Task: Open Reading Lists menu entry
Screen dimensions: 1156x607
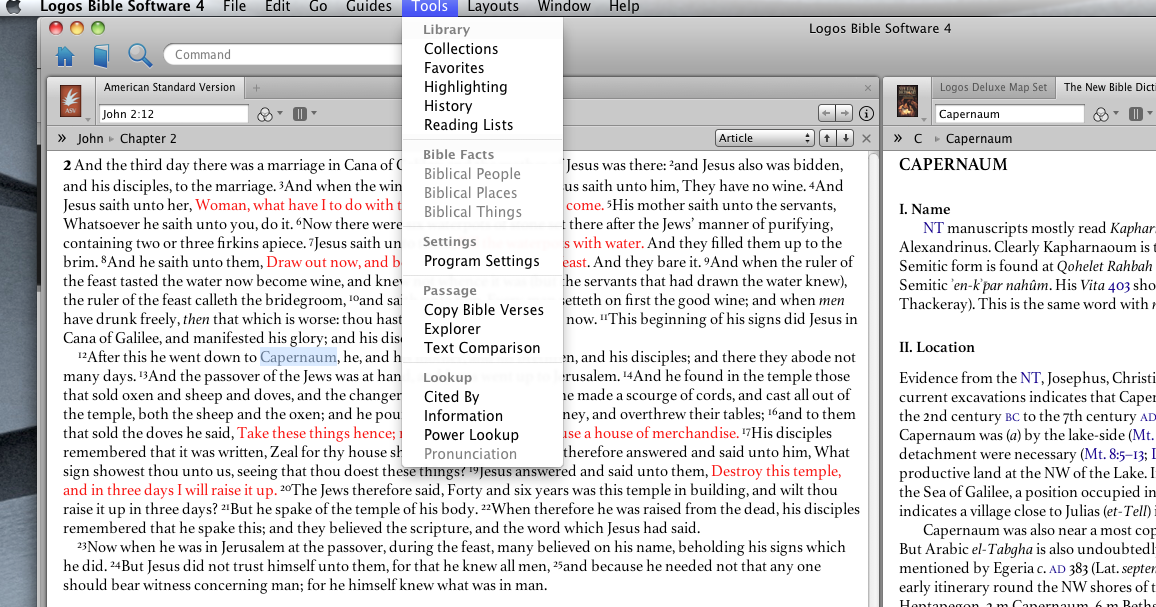Action: click(x=468, y=125)
